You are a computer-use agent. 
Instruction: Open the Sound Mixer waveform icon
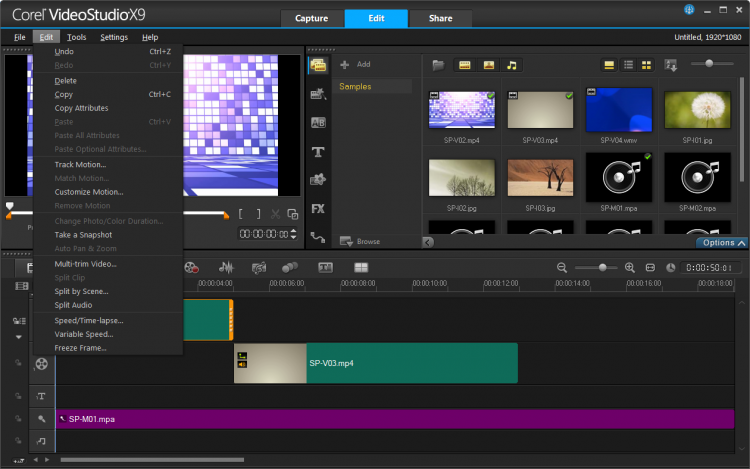coord(226,268)
